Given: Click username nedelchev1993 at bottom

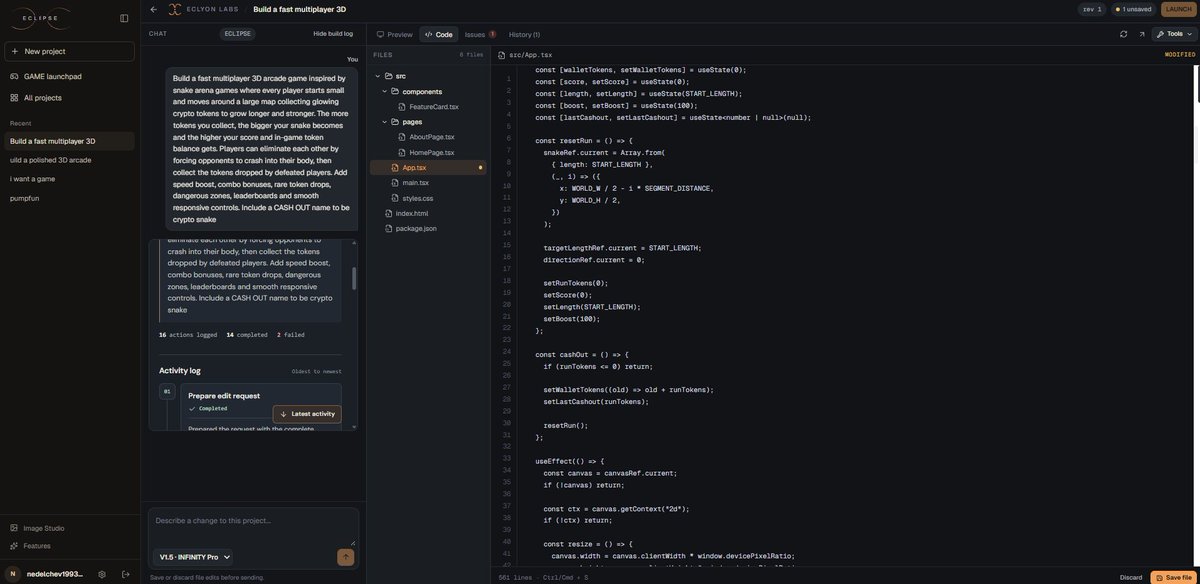Looking at the screenshot, I should click(55, 574).
